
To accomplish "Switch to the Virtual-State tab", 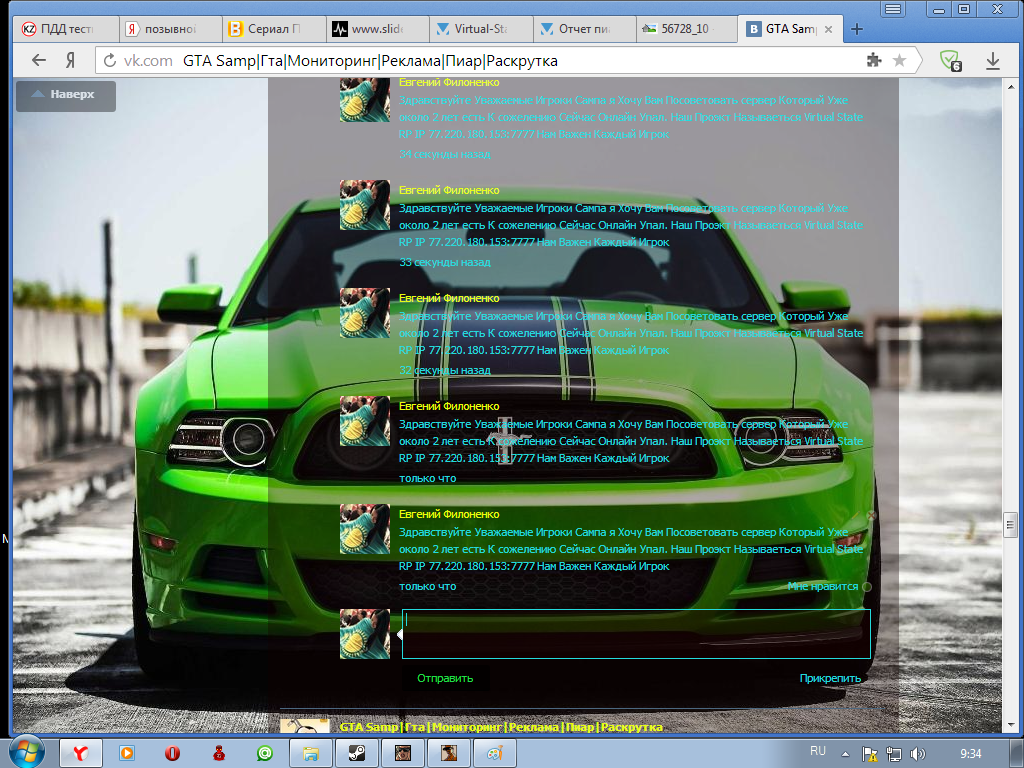I will click(481, 29).
